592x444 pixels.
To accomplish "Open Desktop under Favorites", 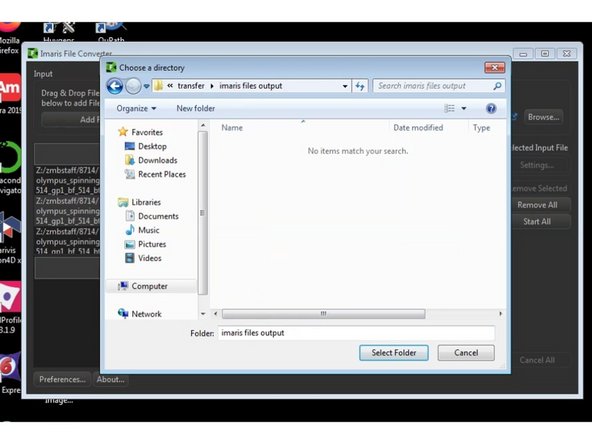I will (x=146, y=146).
